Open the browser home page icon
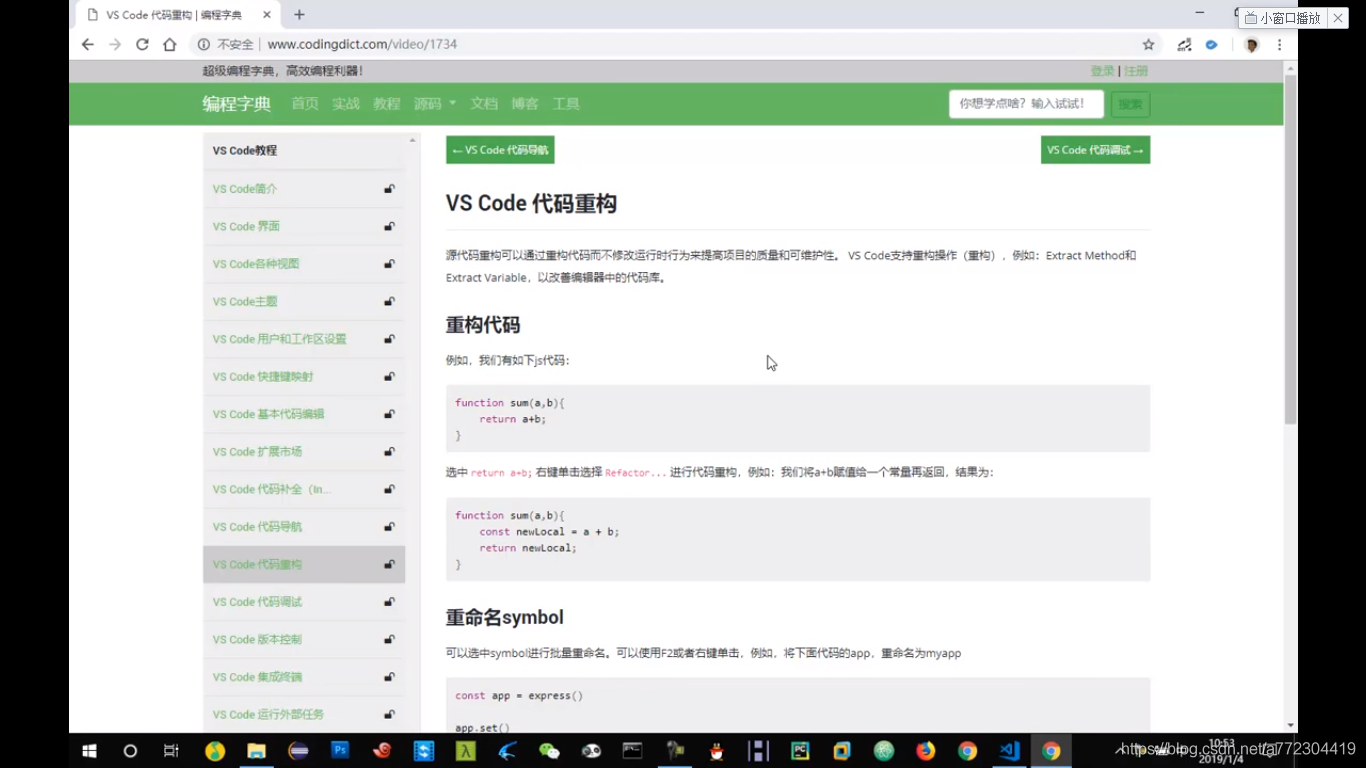This screenshot has width=1366, height=768. 170,45
